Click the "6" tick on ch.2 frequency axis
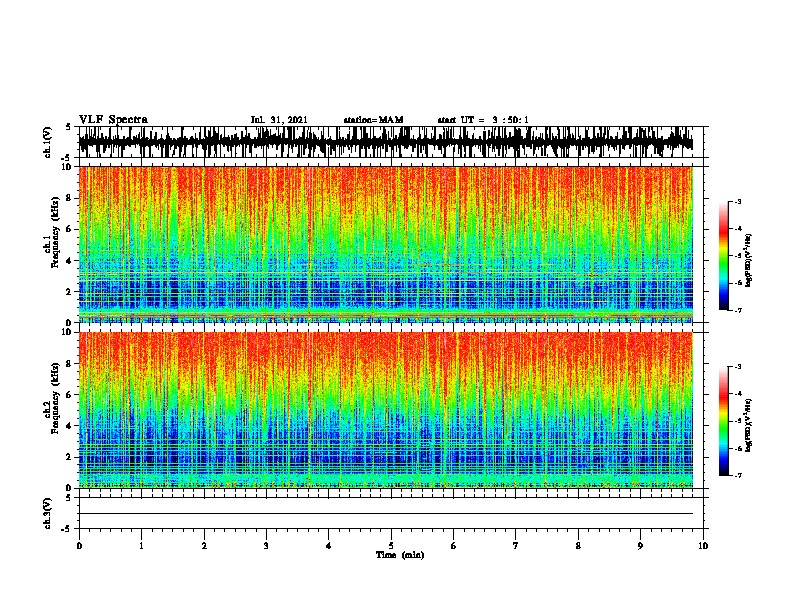792x612 pixels. tap(70, 395)
